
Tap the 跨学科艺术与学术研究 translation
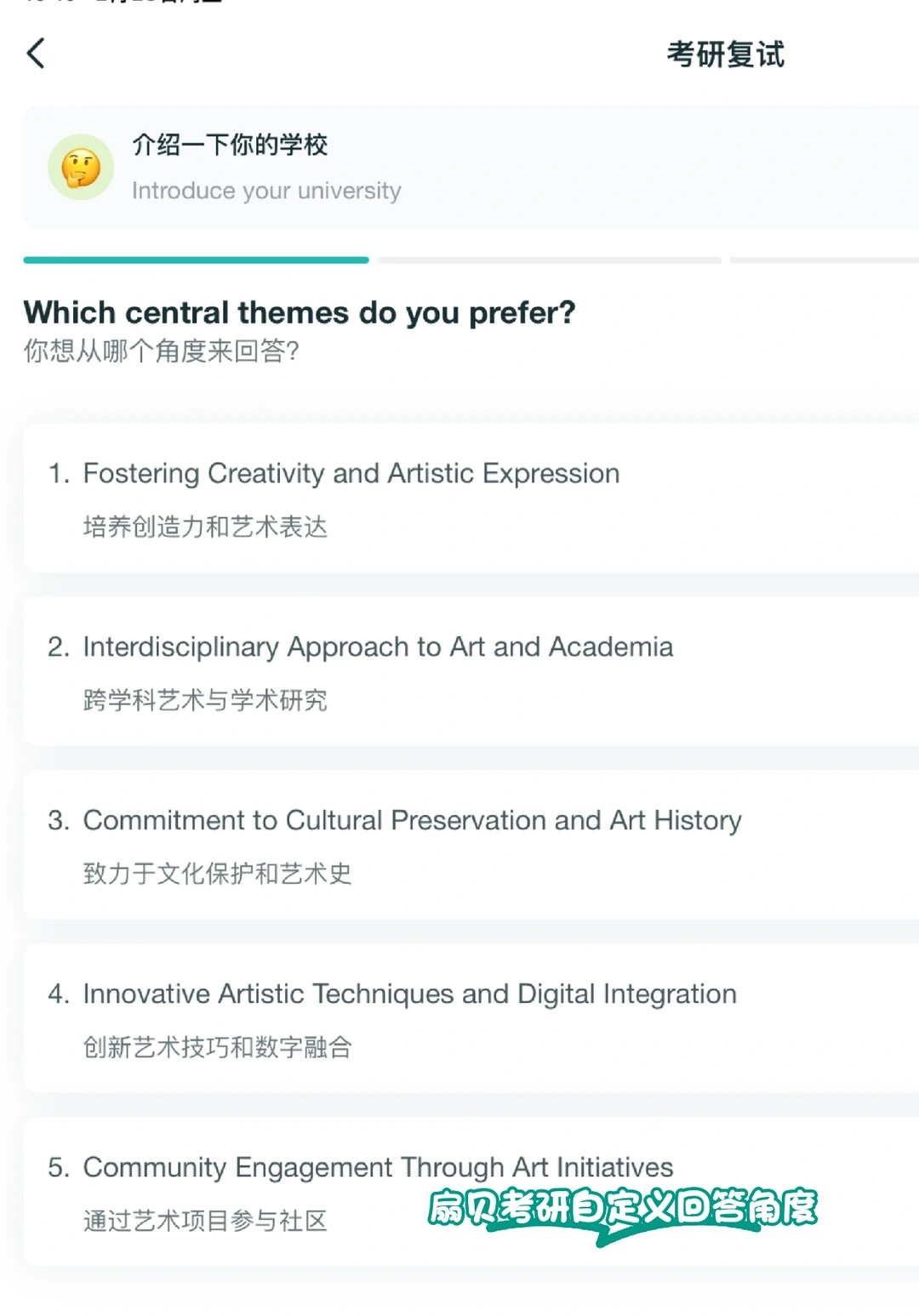point(205,700)
